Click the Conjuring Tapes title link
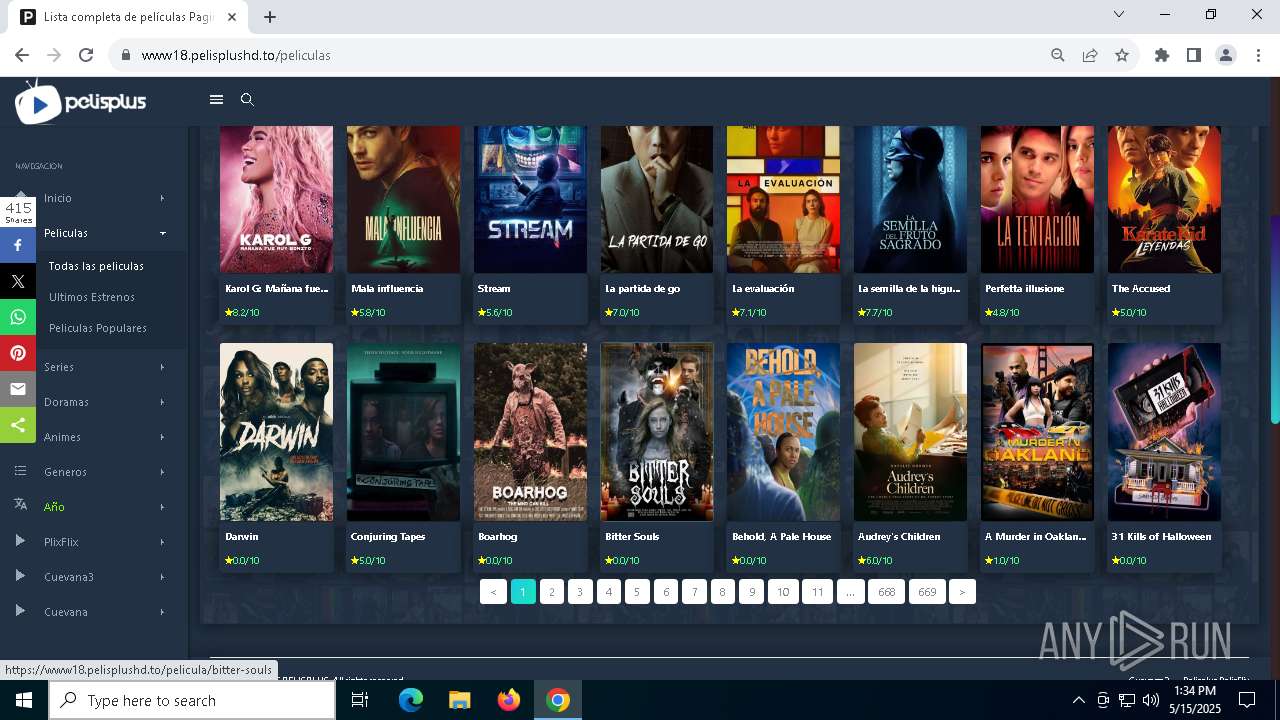1280x720 pixels. tap(388, 537)
